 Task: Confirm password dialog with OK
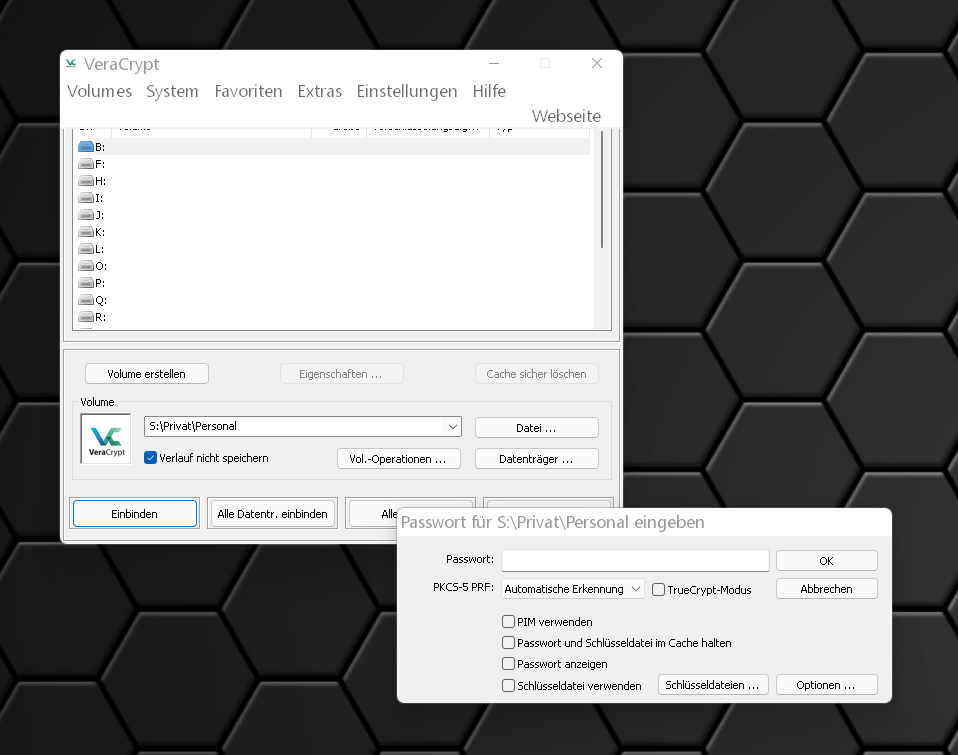click(x=827, y=561)
